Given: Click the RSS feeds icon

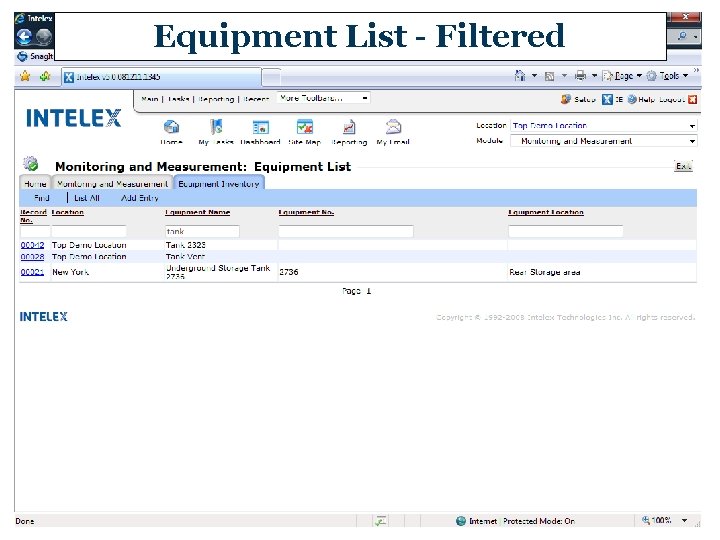Looking at the screenshot, I should tap(549, 76).
